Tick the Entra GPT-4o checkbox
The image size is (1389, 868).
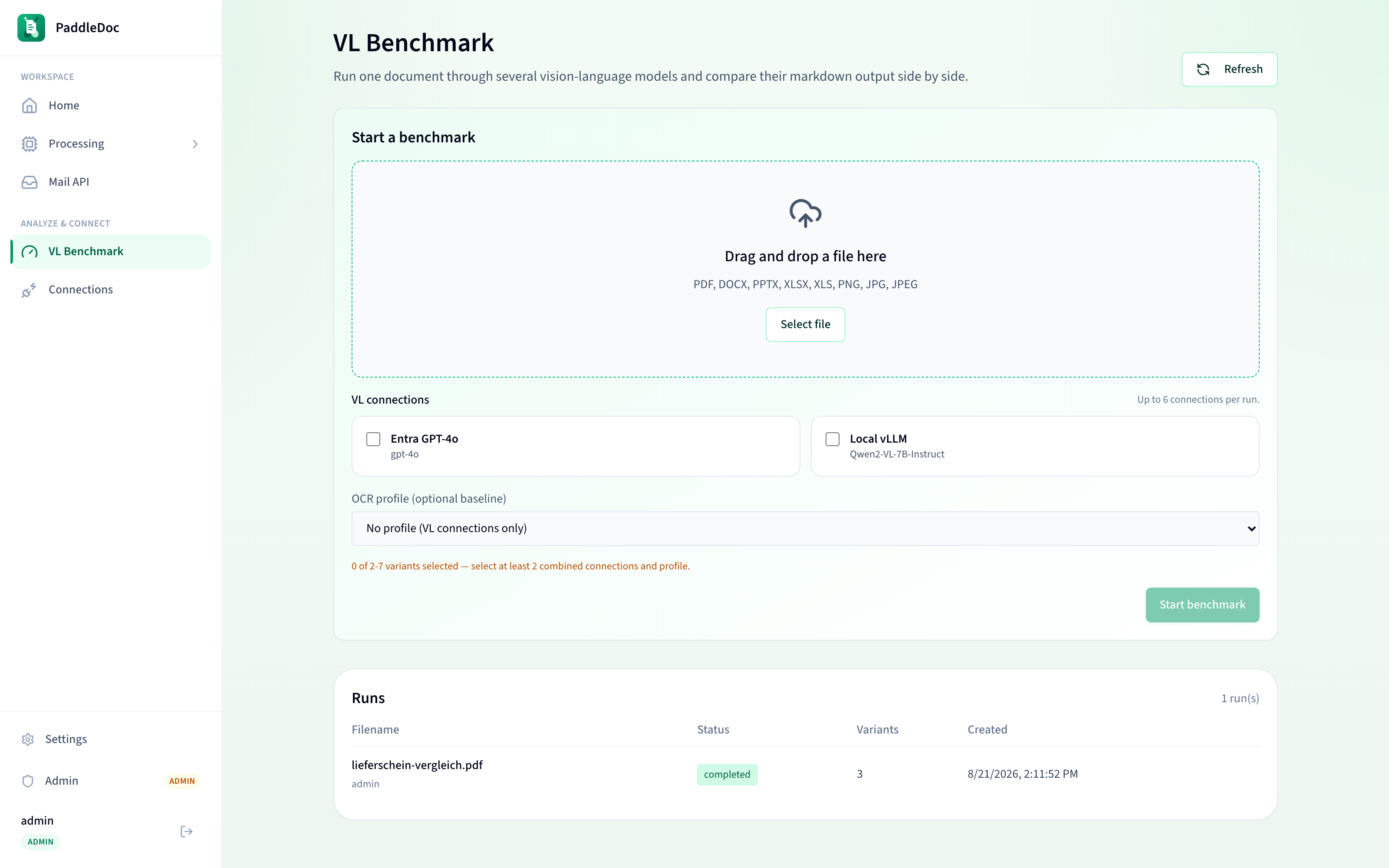(373, 439)
